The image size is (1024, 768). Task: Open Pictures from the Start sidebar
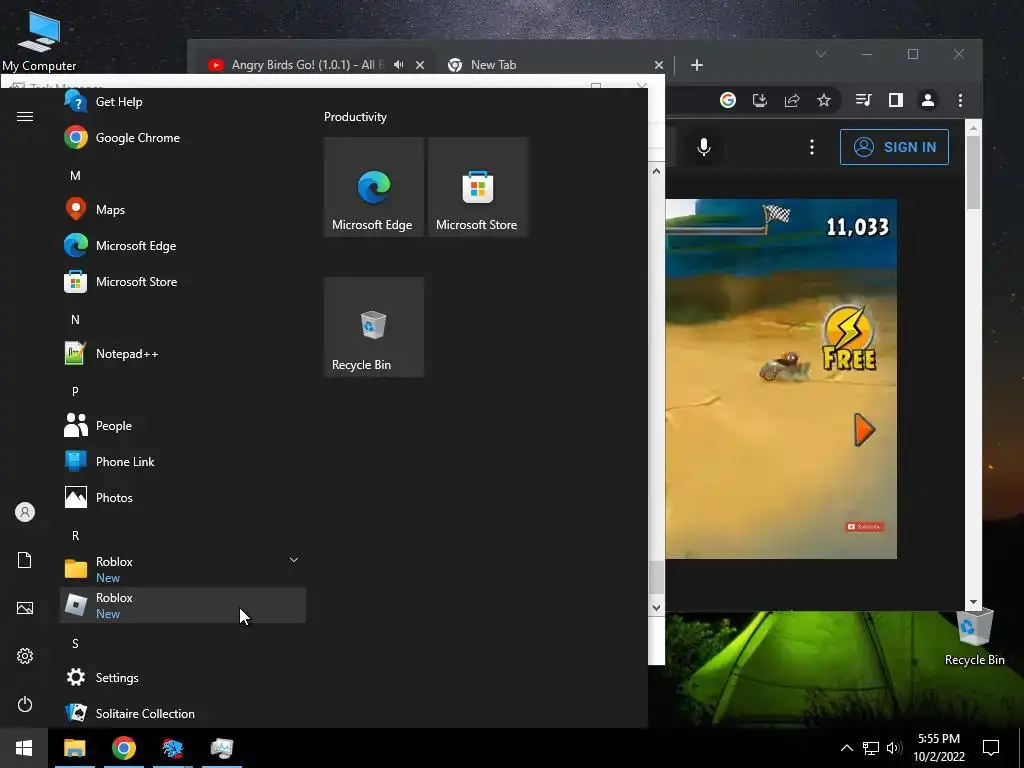coord(25,608)
